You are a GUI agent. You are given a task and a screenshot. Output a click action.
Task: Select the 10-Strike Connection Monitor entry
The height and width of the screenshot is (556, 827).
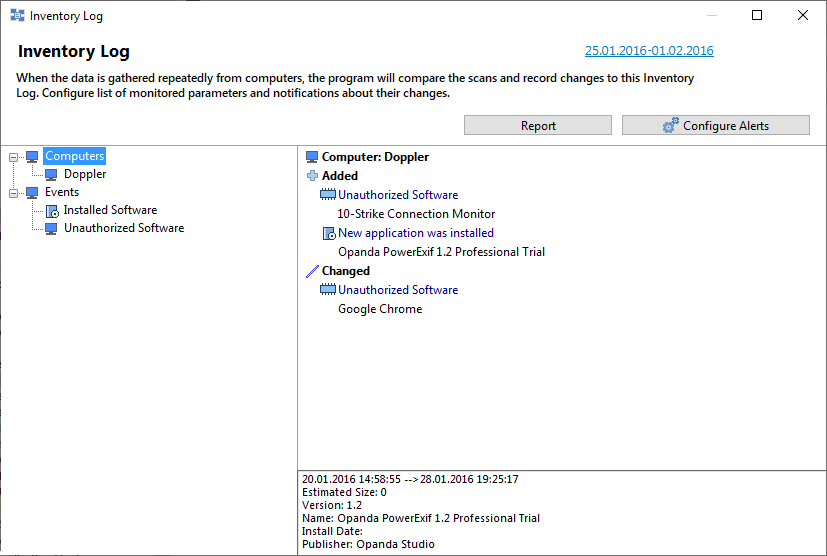click(x=416, y=214)
